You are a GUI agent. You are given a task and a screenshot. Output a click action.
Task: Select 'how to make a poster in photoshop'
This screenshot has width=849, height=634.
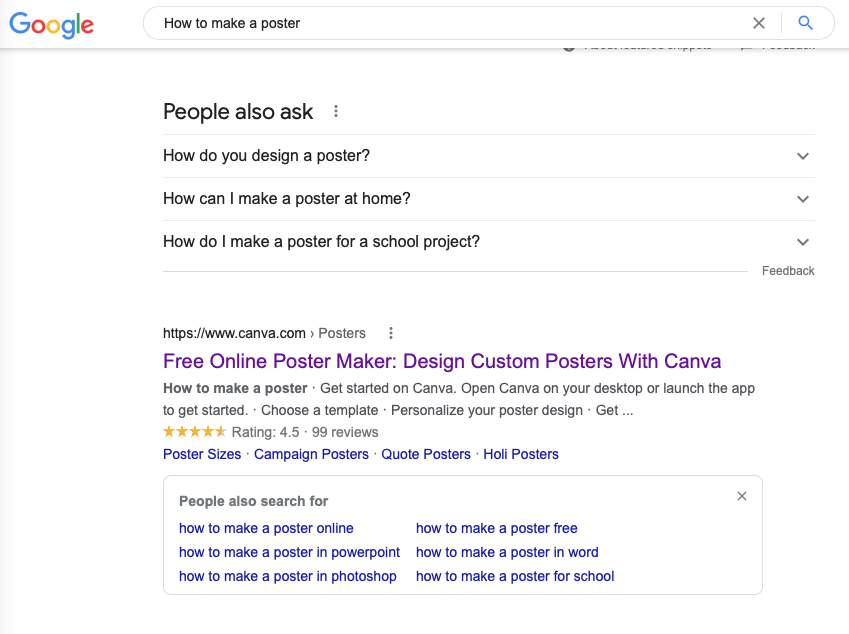point(288,576)
